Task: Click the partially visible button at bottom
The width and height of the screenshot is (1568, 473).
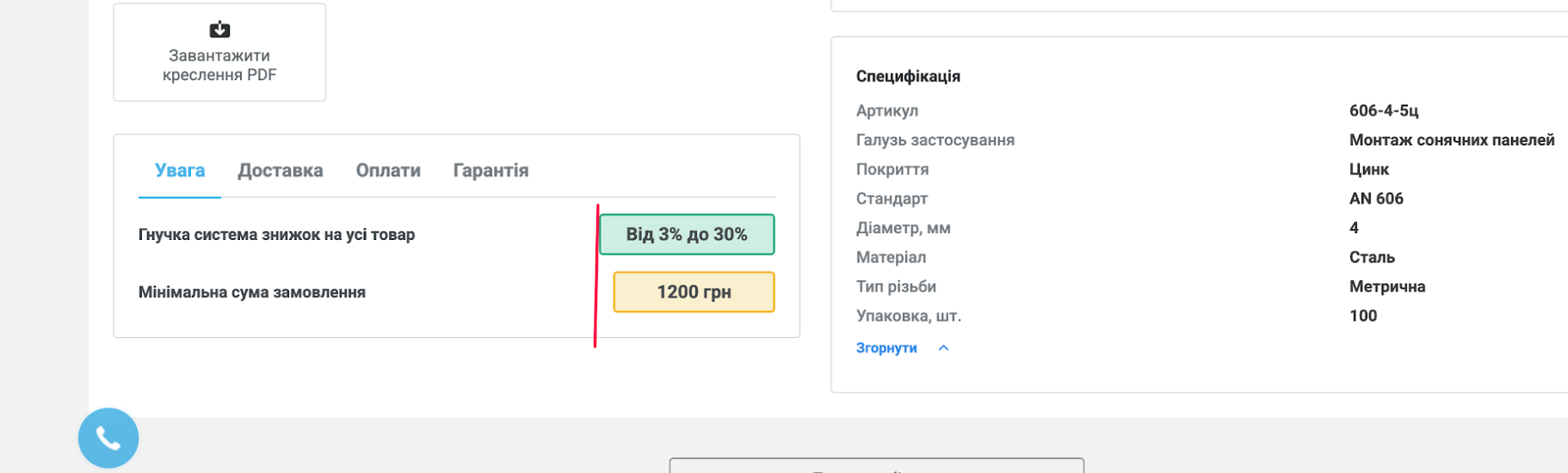Action: click(x=876, y=466)
